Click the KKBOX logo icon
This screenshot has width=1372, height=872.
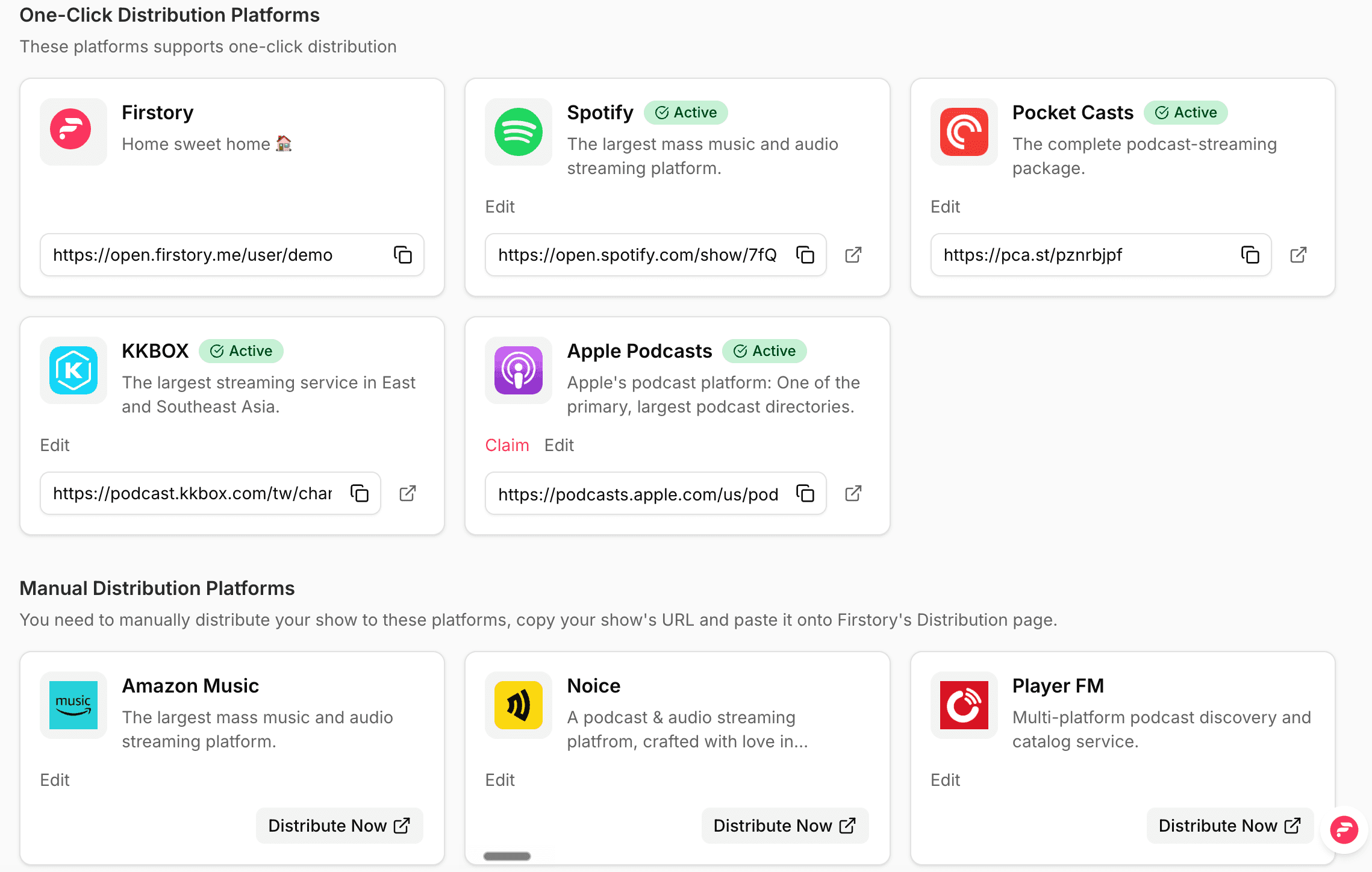(x=73, y=370)
